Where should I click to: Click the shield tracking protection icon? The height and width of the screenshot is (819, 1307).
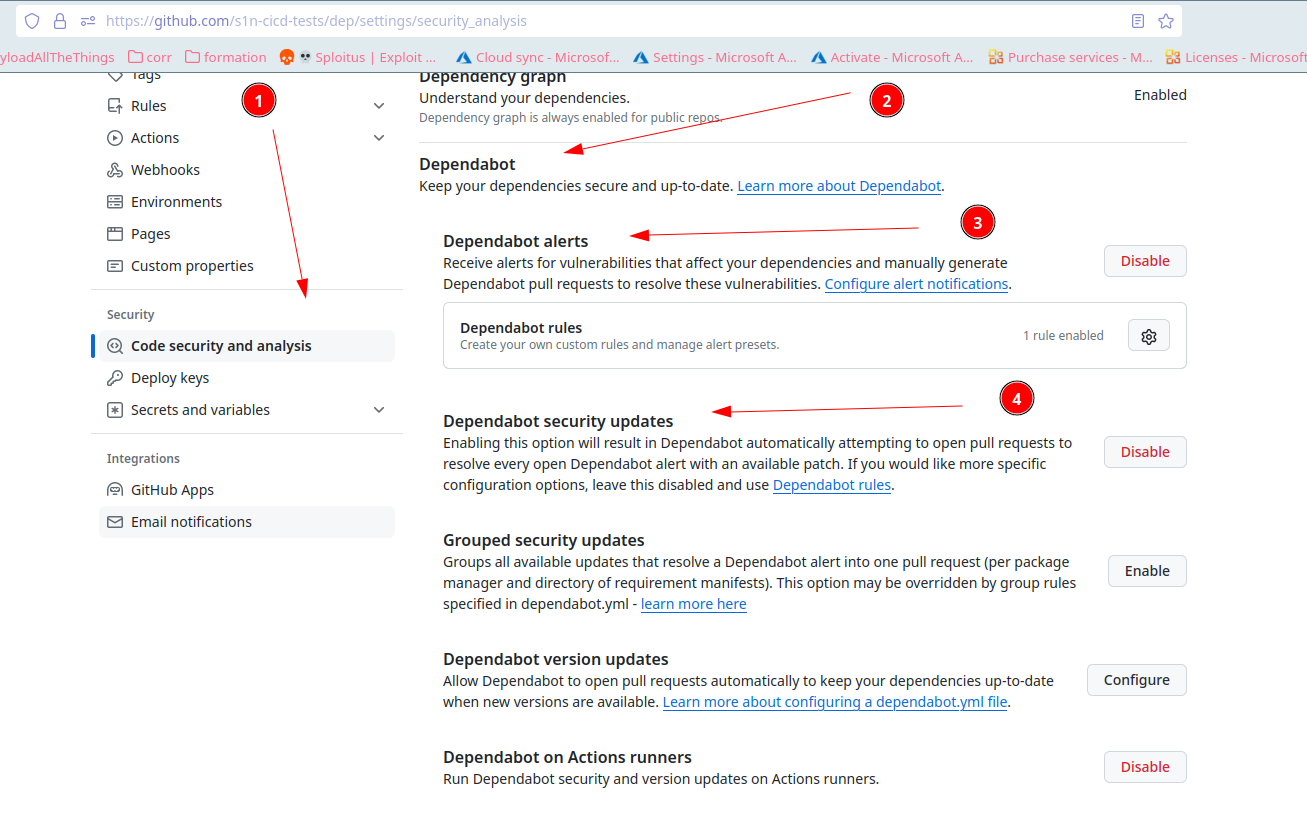[32, 21]
